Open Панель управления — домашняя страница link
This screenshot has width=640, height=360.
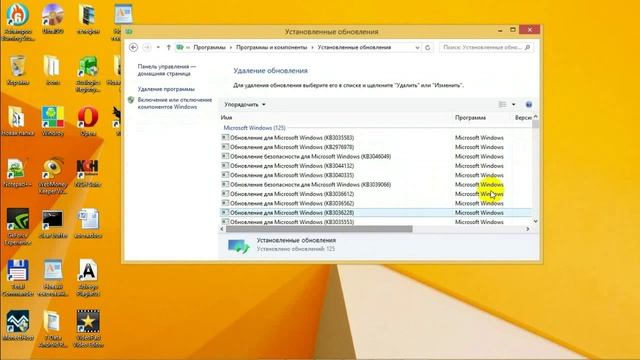[x=167, y=70]
